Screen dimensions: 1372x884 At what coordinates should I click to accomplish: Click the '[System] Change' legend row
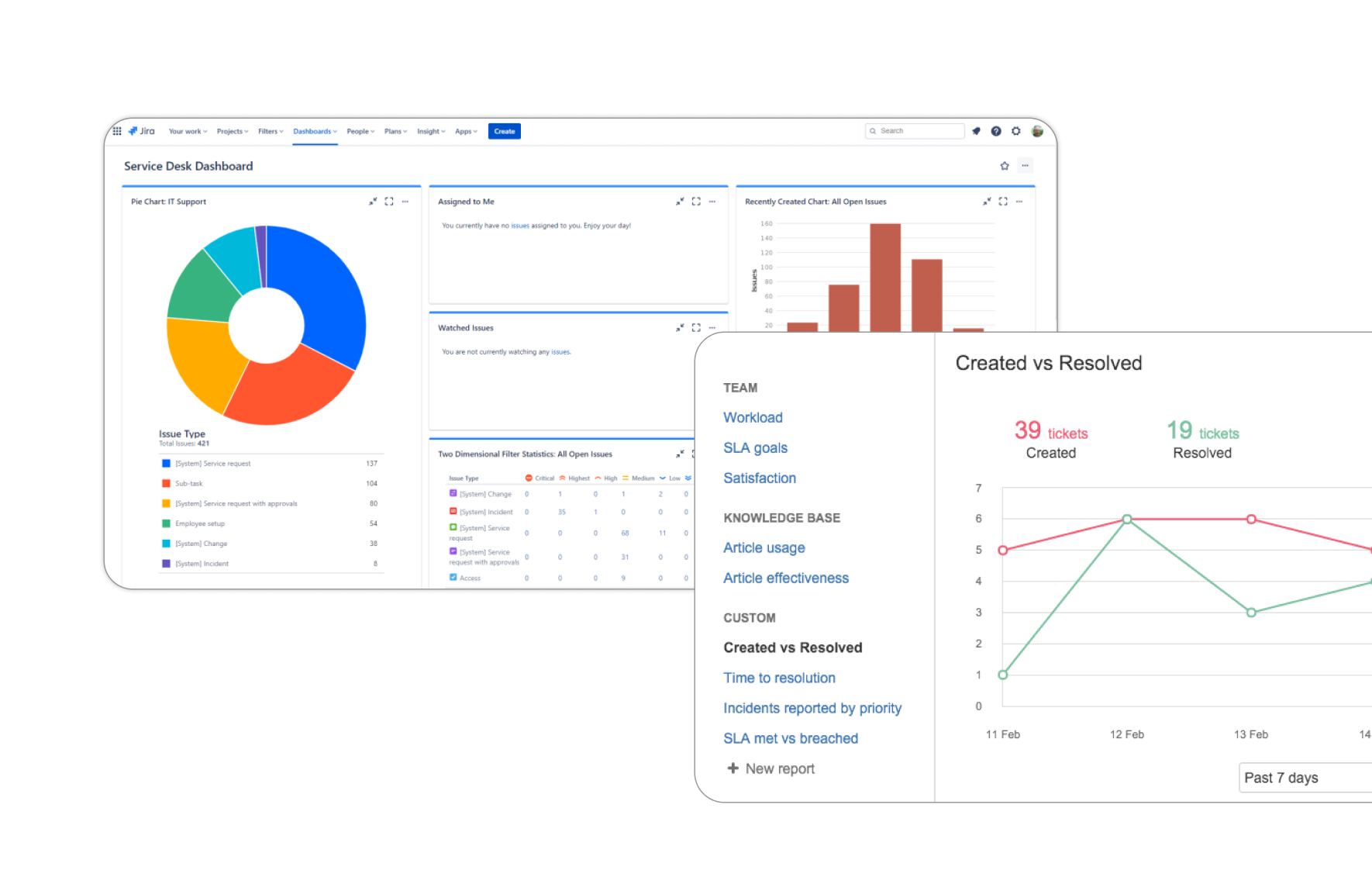tap(270, 544)
